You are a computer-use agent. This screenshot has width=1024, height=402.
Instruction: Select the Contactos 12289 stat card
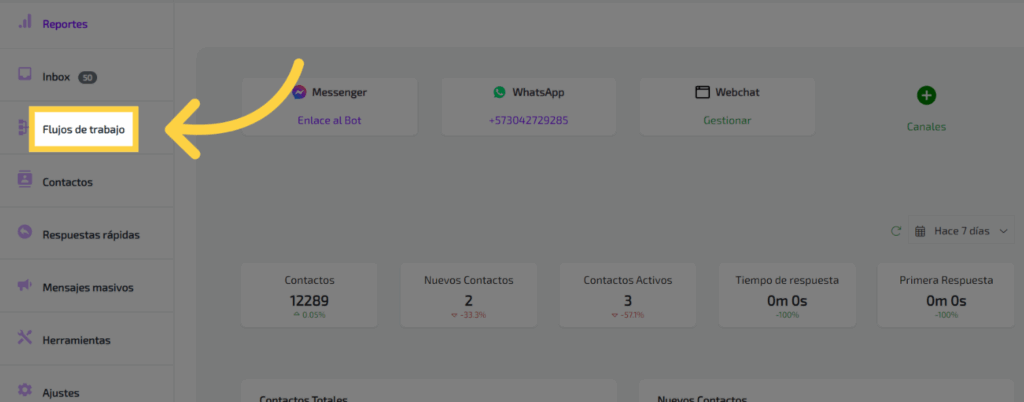(x=309, y=295)
